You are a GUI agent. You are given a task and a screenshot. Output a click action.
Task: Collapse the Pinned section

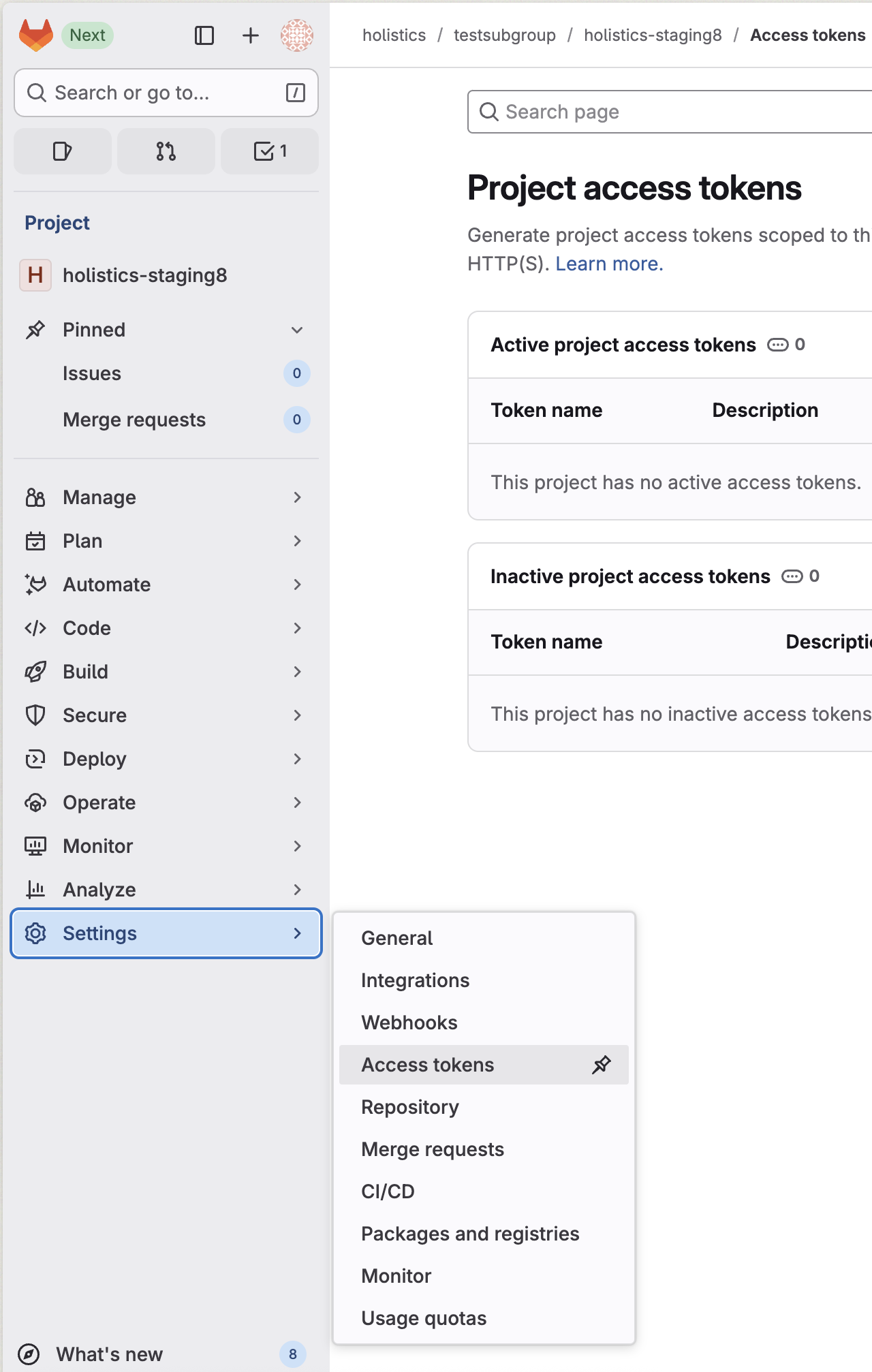pyautogui.click(x=297, y=330)
